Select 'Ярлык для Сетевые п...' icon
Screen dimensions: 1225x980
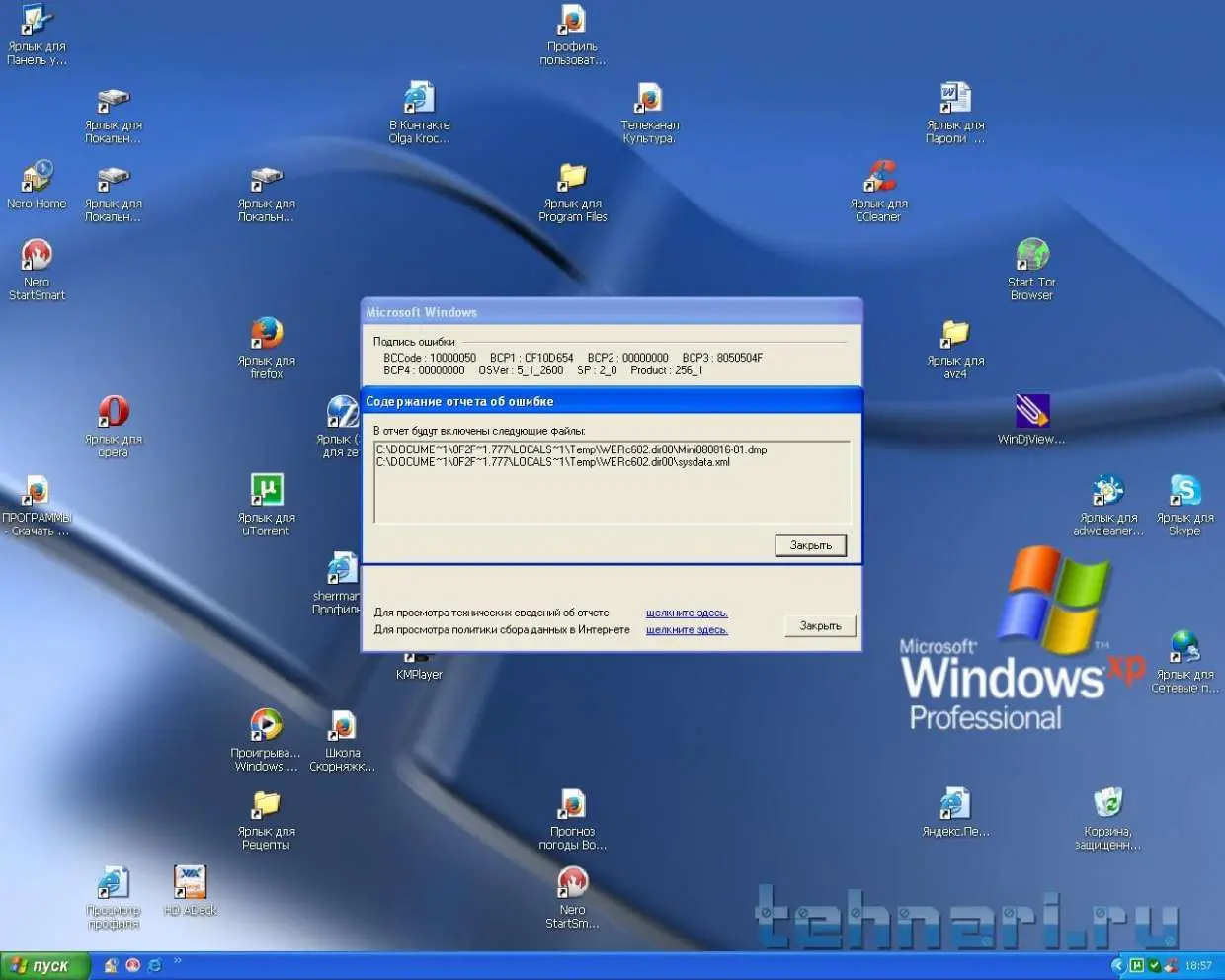pyautogui.click(x=1185, y=662)
